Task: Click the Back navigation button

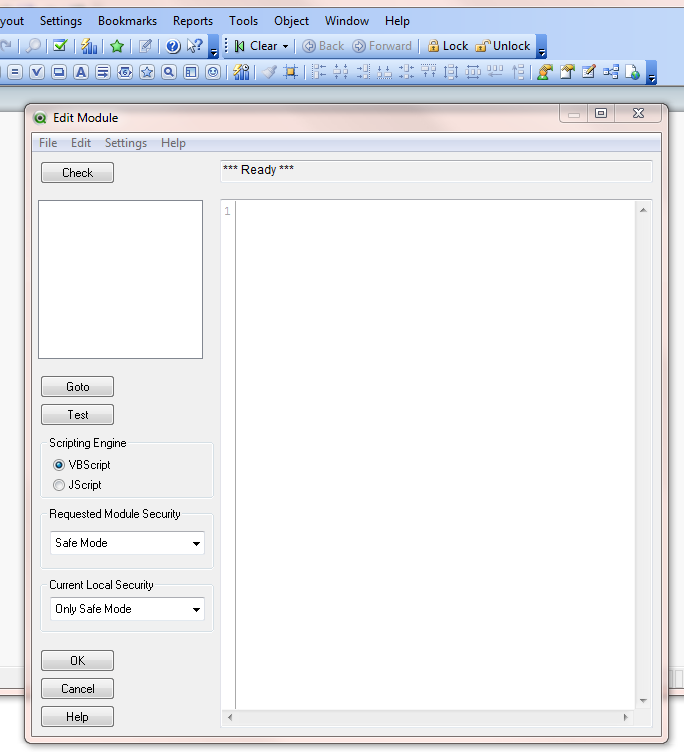Action: point(323,46)
